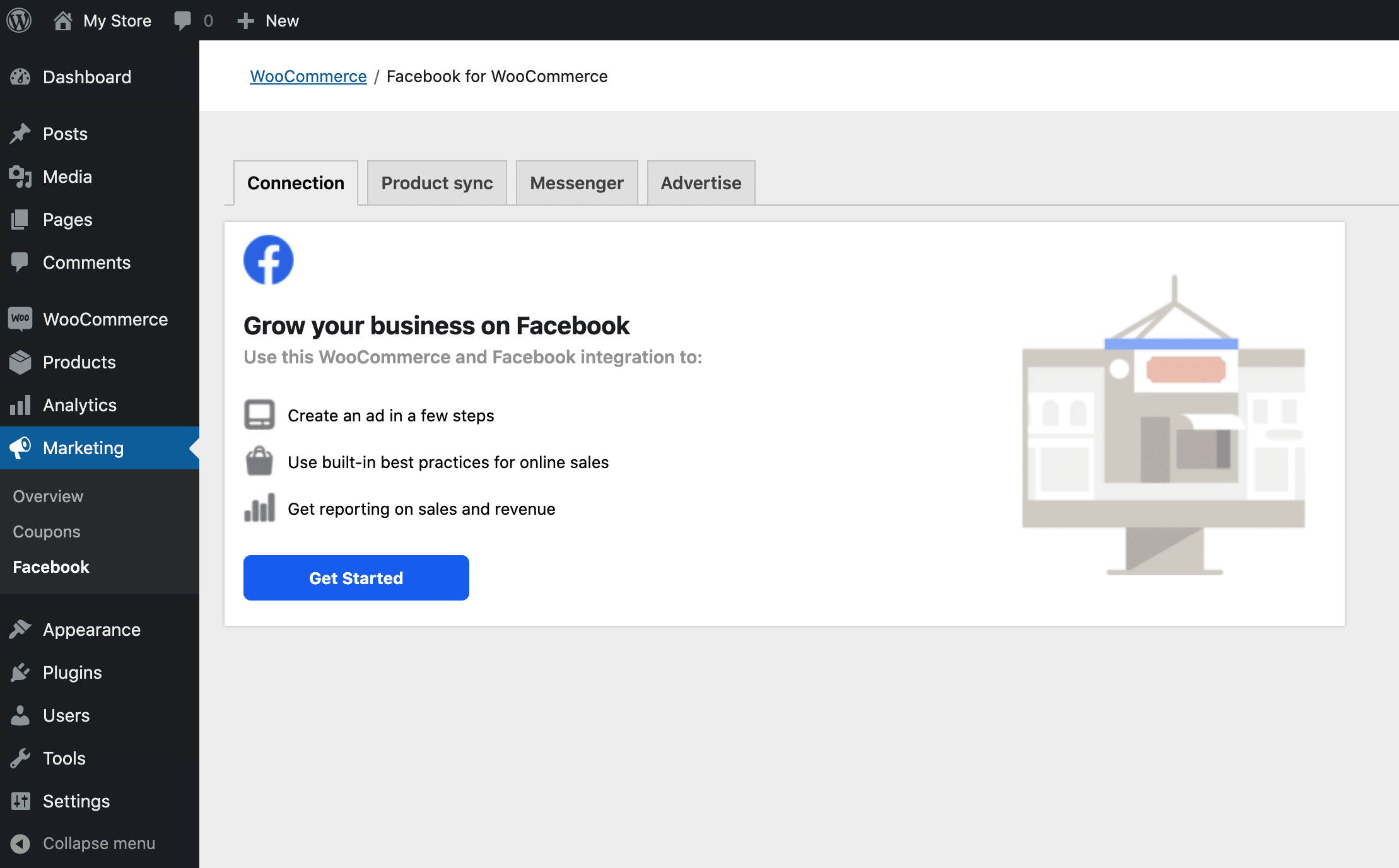Click the Marketing megaphone icon

point(20,448)
